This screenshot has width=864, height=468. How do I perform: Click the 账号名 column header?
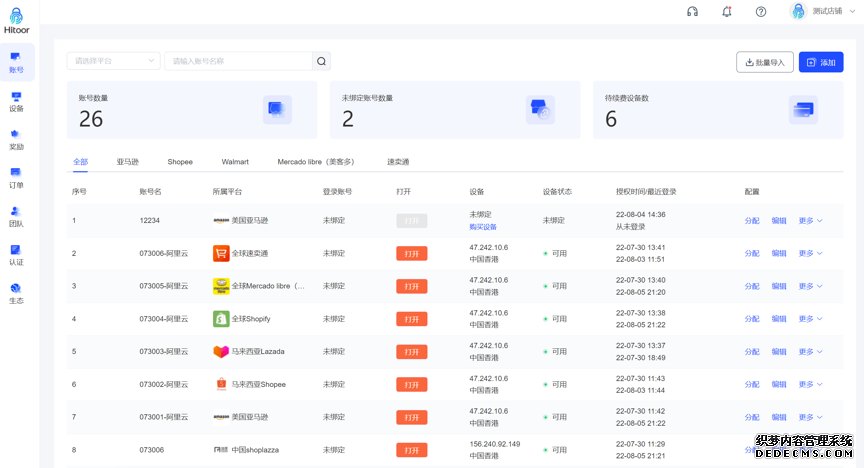150,192
